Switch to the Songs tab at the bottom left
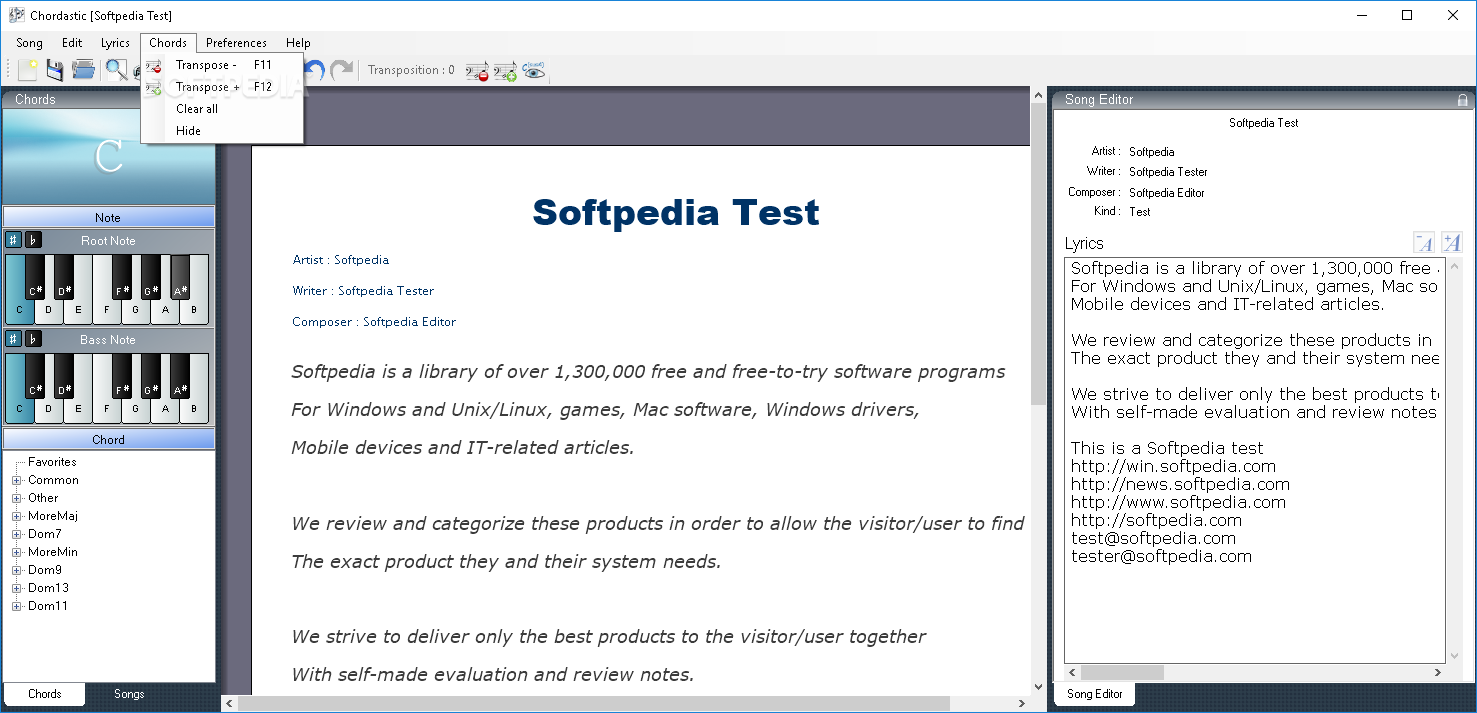Screen dimensions: 1477x713 [x=129, y=694]
